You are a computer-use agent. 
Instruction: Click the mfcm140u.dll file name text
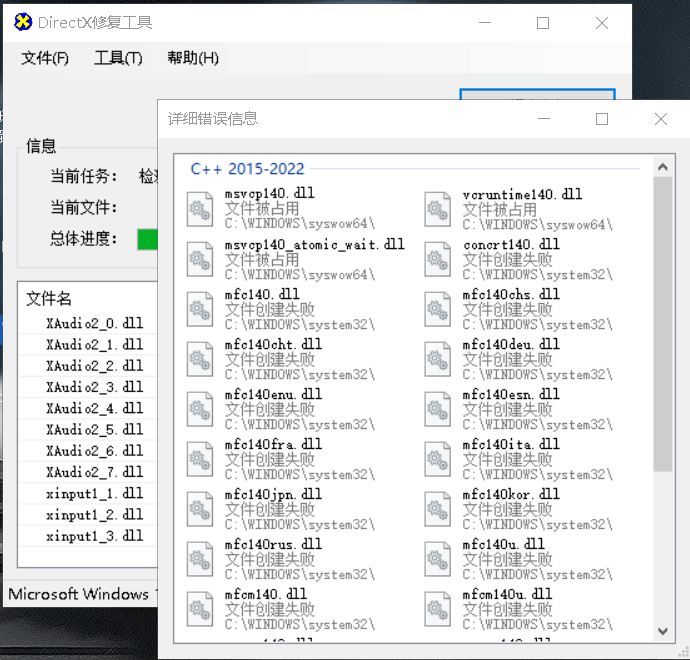click(x=507, y=594)
